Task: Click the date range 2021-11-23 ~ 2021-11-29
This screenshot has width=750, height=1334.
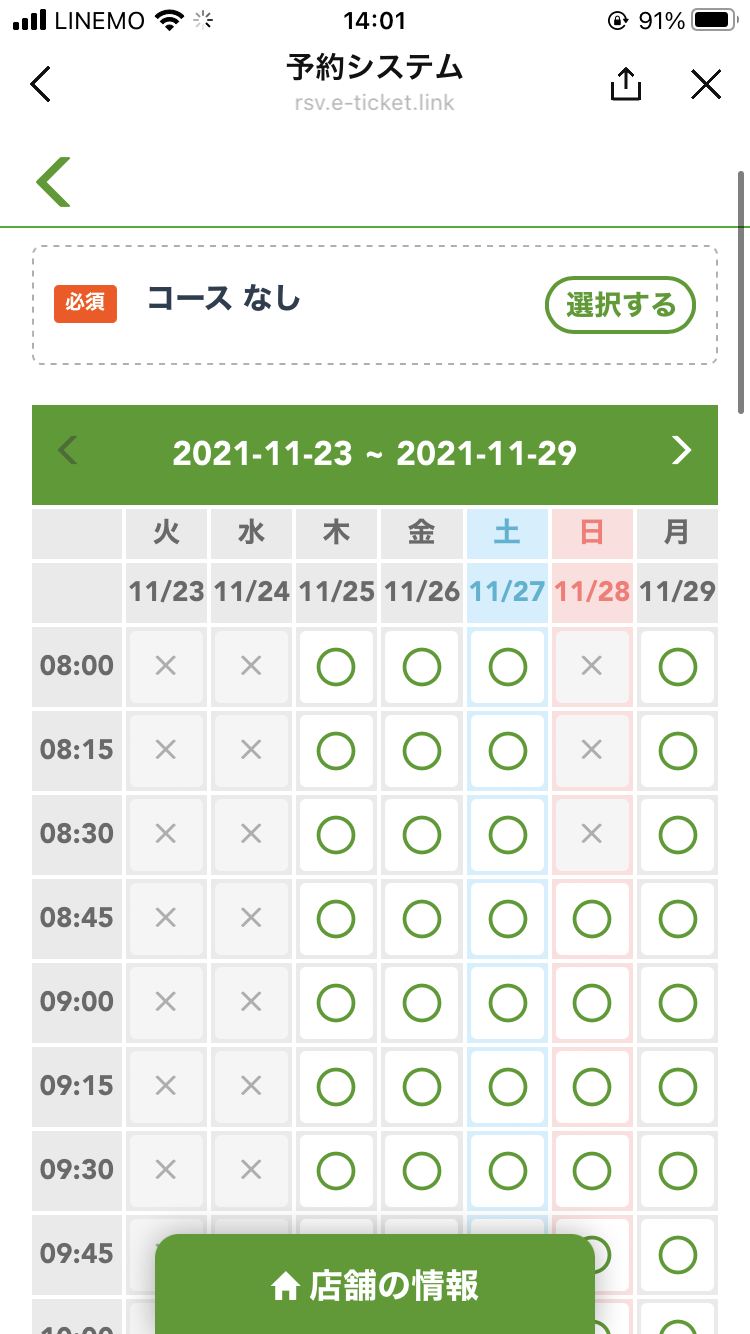Action: pos(375,453)
